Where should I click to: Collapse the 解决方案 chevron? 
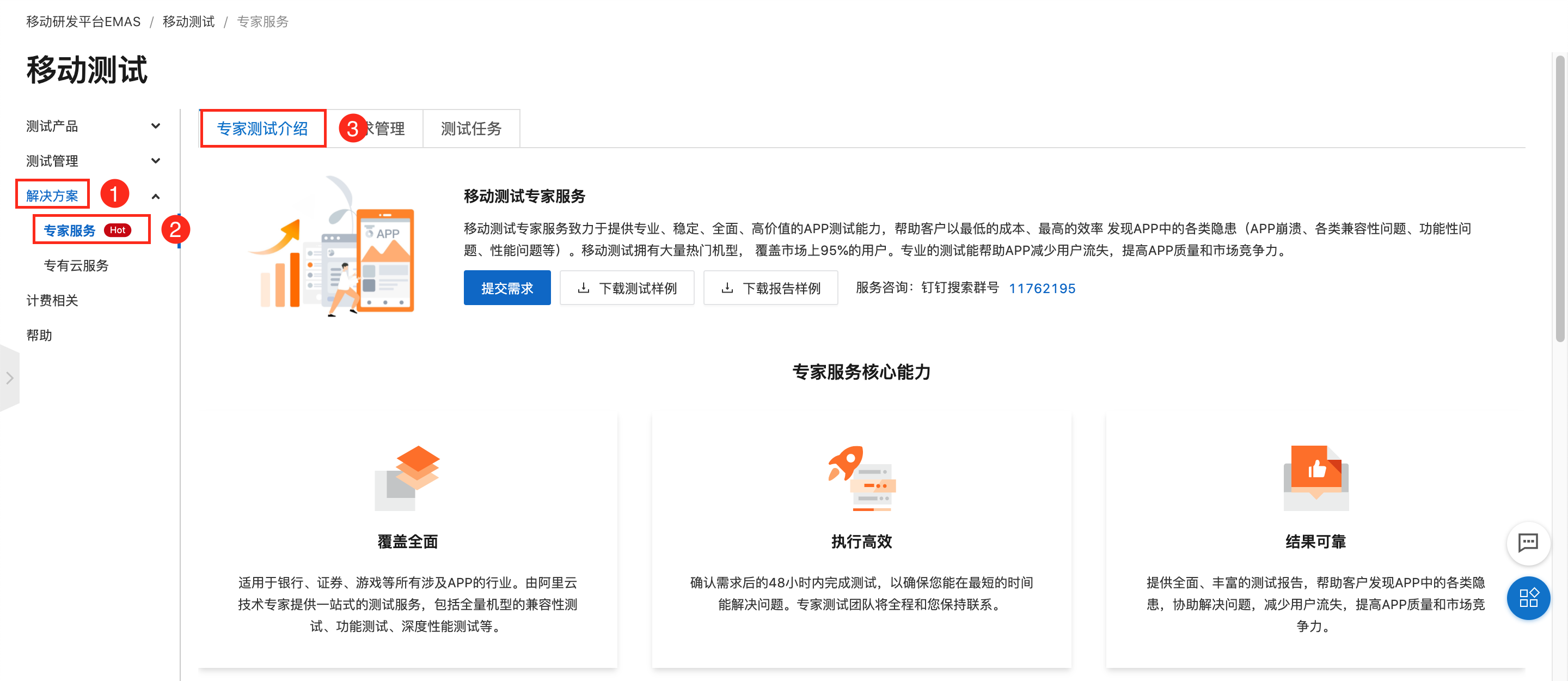156,196
